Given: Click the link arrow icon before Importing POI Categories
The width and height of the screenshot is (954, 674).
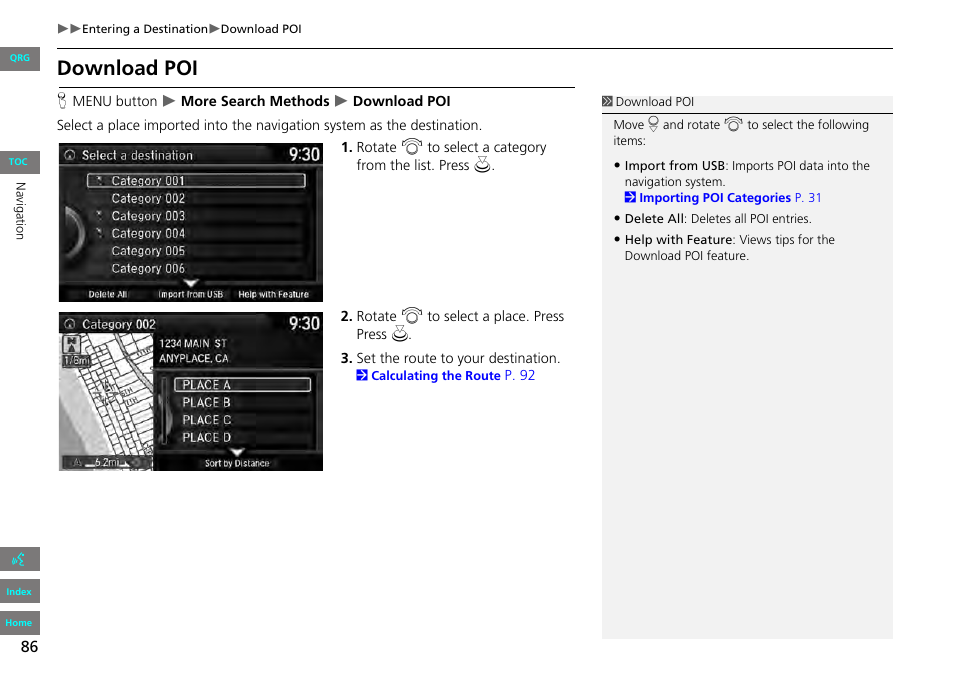Looking at the screenshot, I should 630,197.
